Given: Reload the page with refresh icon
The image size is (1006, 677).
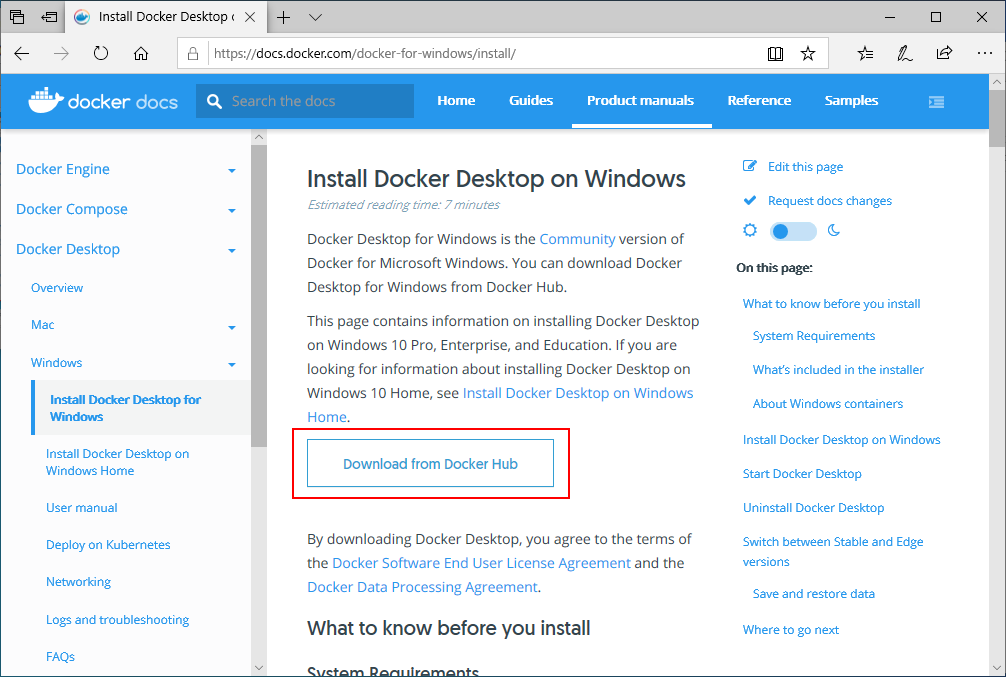Looking at the screenshot, I should pyautogui.click(x=101, y=53).
